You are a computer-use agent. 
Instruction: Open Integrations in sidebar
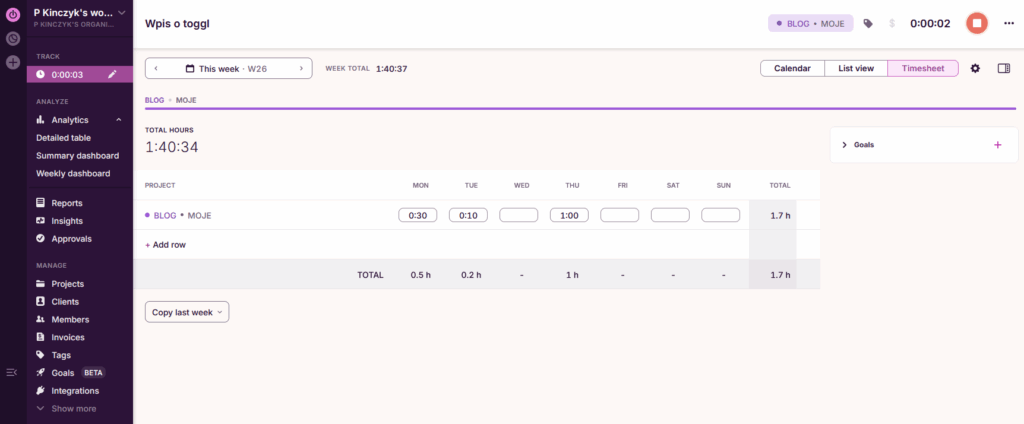(75, 391)
